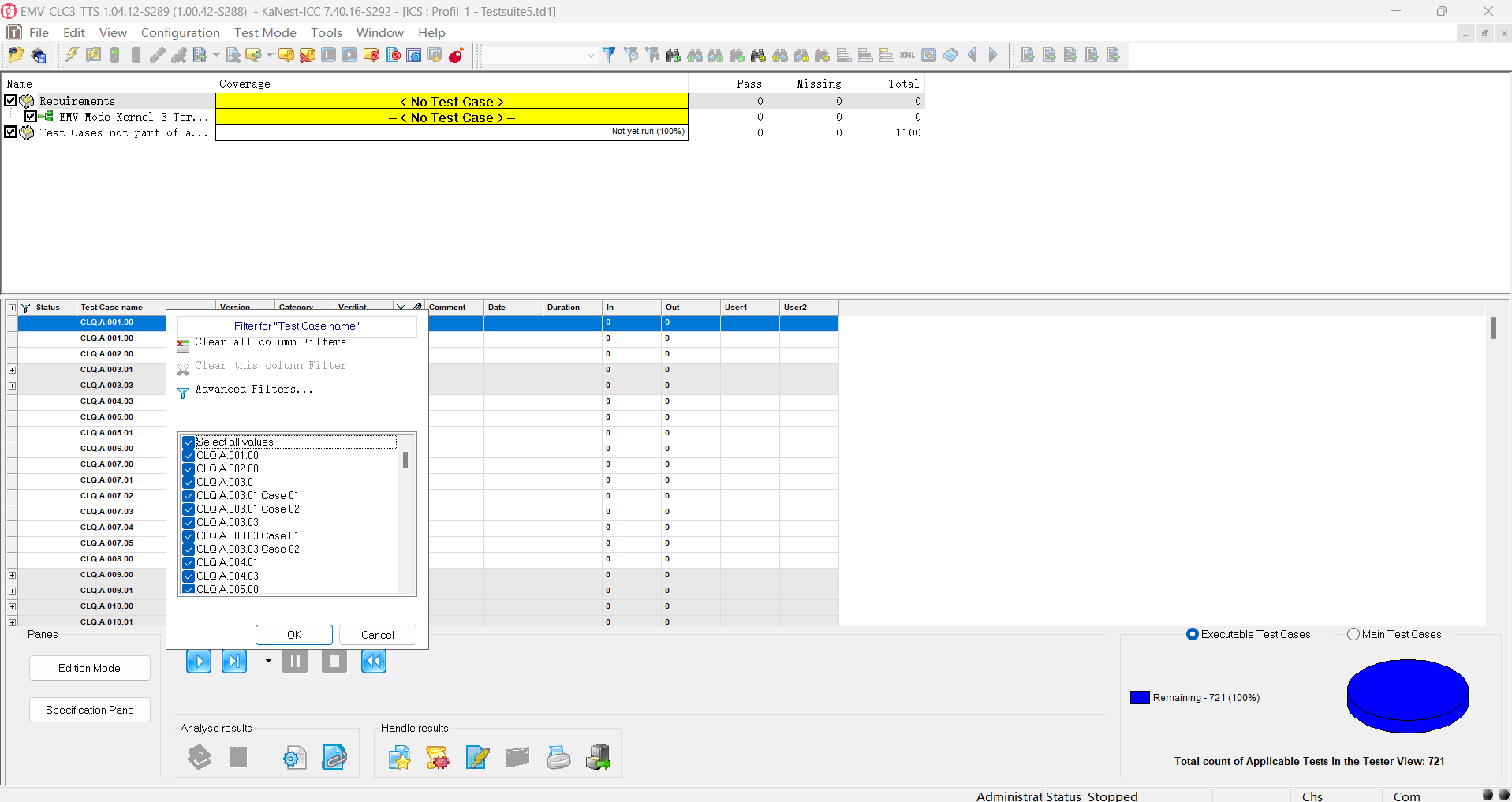Viewport: 1512px width, 802px height.
Task: Open the Test Mode menu
Action: [265, 32]
